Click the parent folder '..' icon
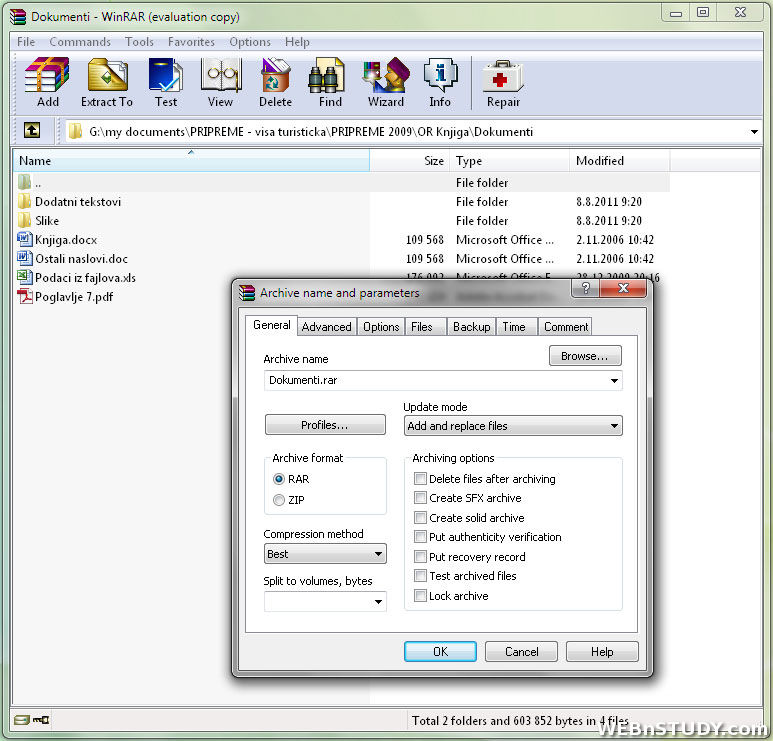This screenshot has width=773, height=741. point(24,182)
